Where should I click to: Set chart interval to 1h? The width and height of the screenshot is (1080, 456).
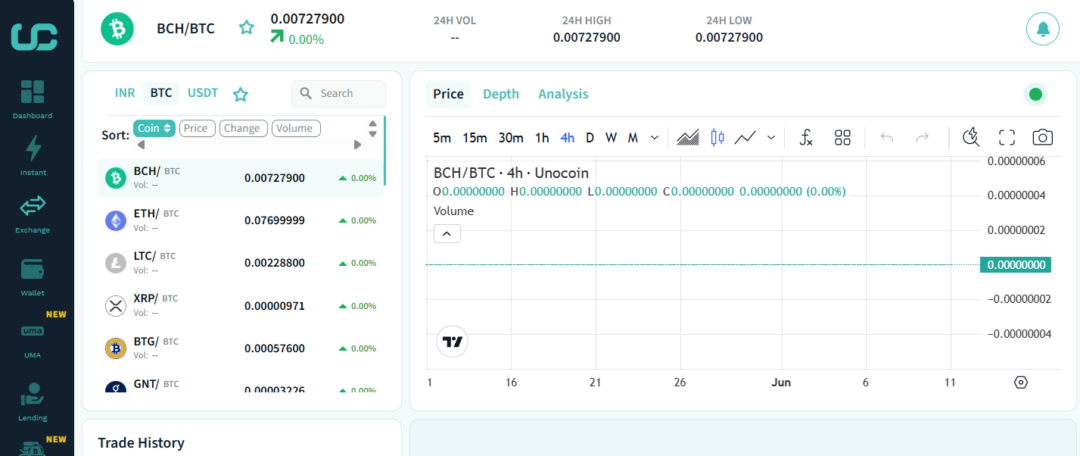[x=542, y=138]
